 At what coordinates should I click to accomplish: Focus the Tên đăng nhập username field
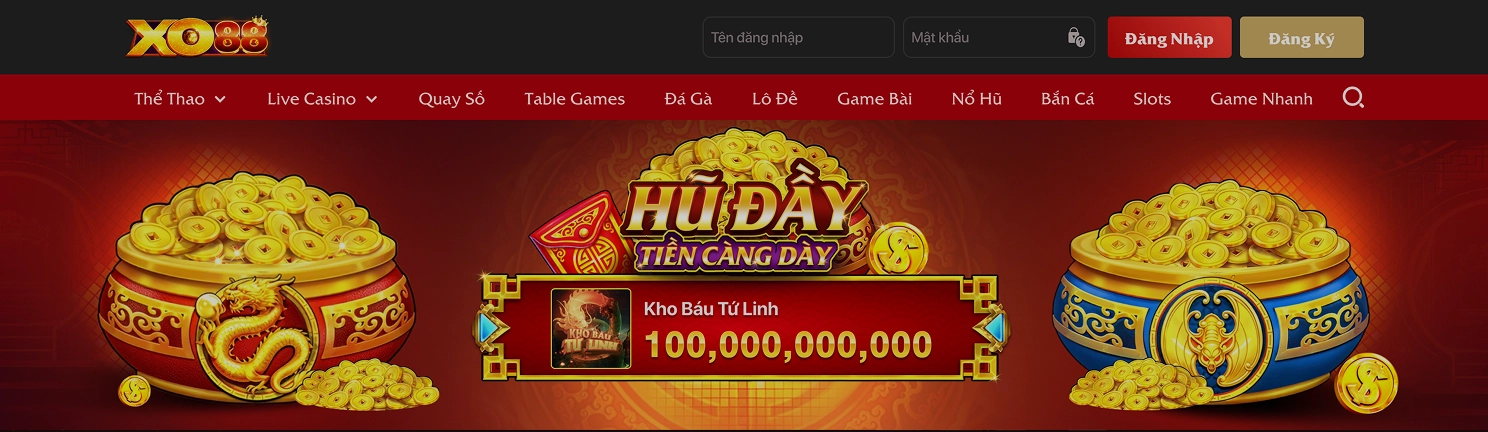[x=798, y=37]
